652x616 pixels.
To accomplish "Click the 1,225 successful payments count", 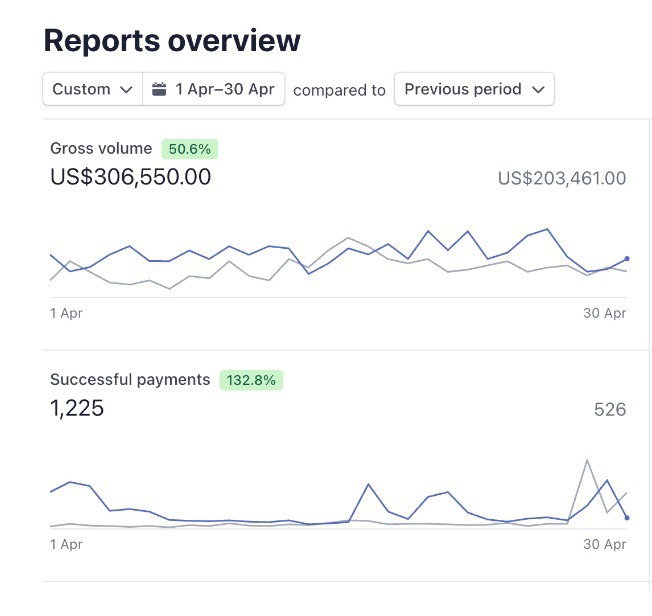I will click(77, 408).
